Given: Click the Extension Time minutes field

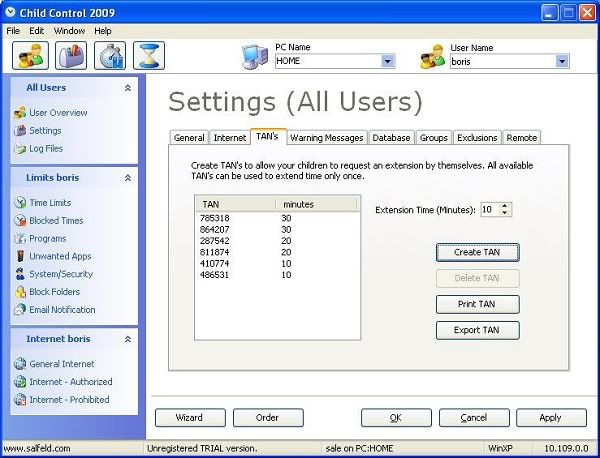Looking at the screenshot, I should click(x=490, y=209).
